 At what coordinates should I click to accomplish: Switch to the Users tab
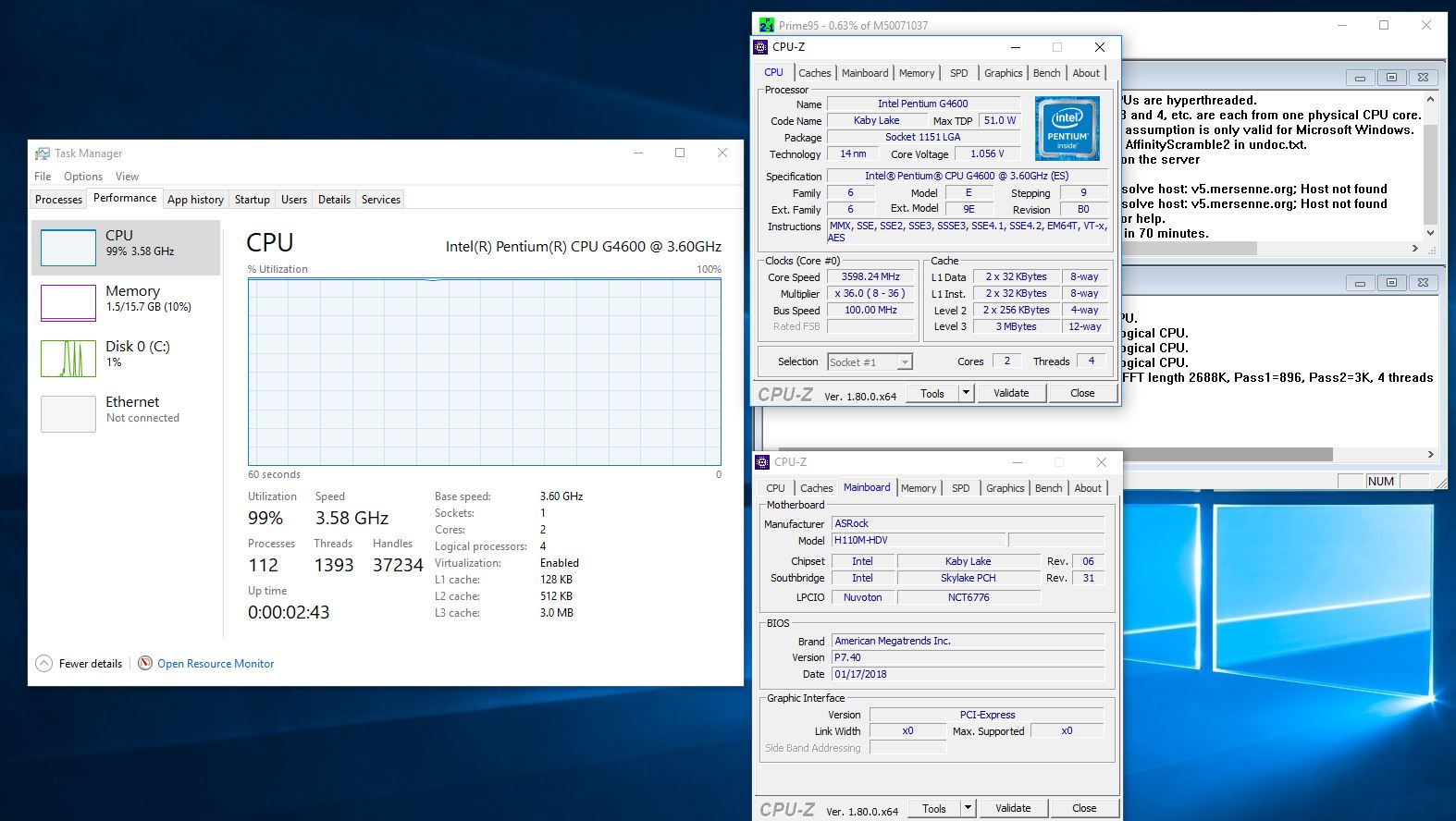(294, 200)
